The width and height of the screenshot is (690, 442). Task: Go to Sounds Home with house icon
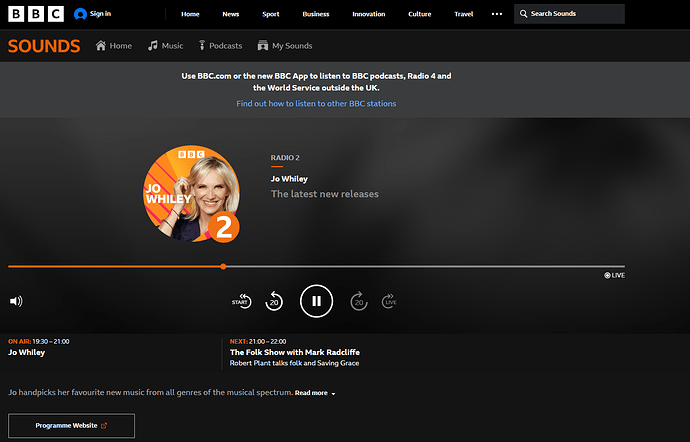pyautogui.click(x=114, y=46)
